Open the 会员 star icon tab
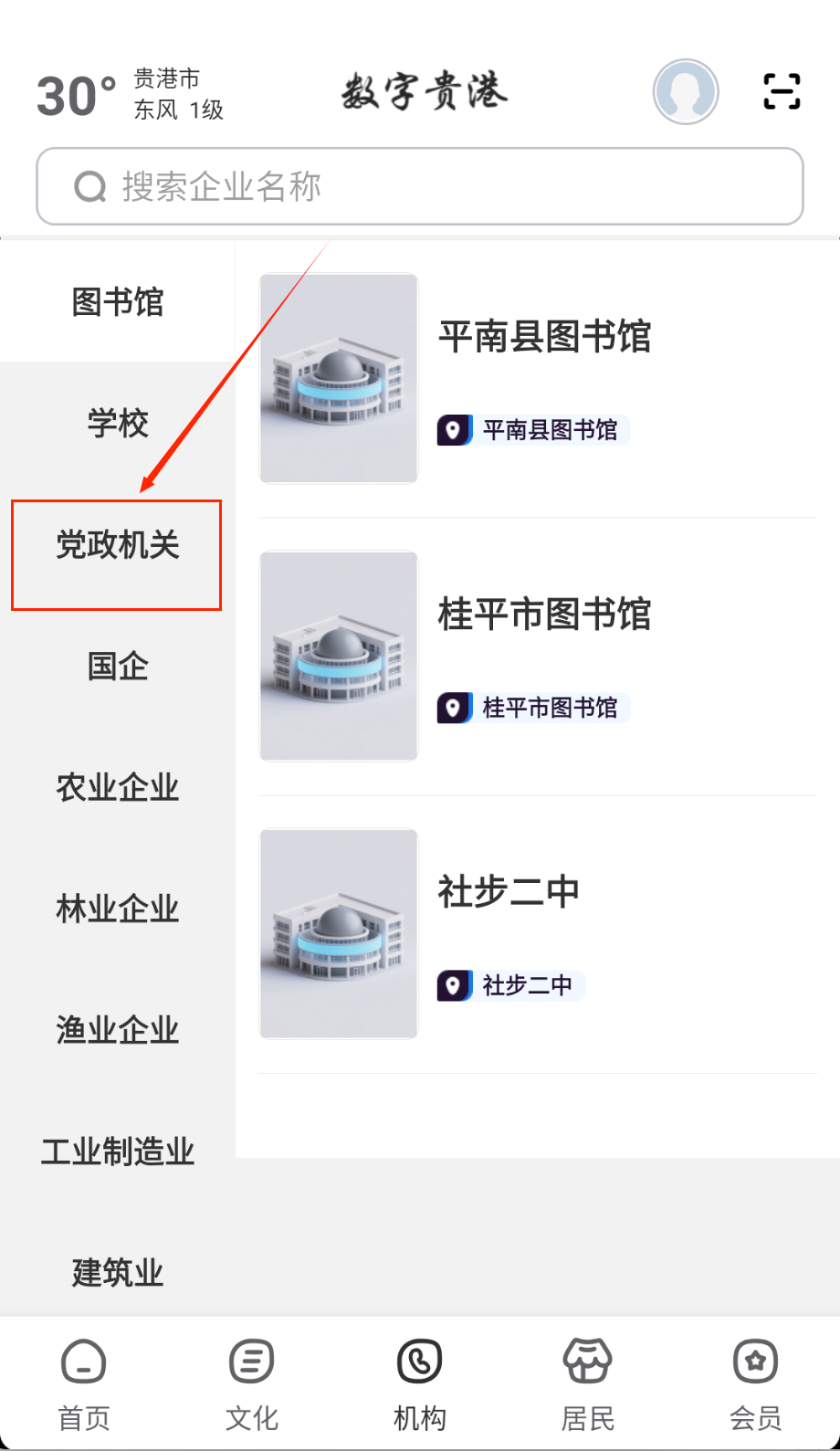 755,1362
